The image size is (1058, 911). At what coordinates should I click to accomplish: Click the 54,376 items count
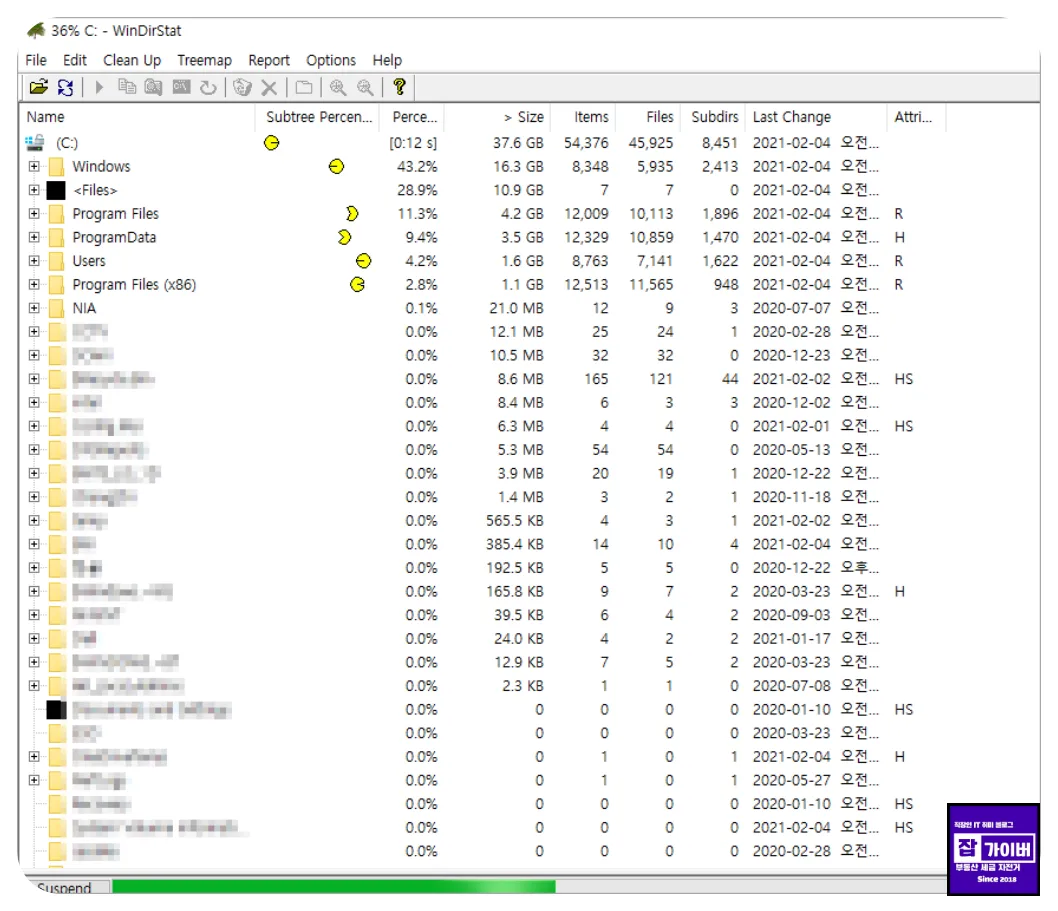[x=586, y=142]
